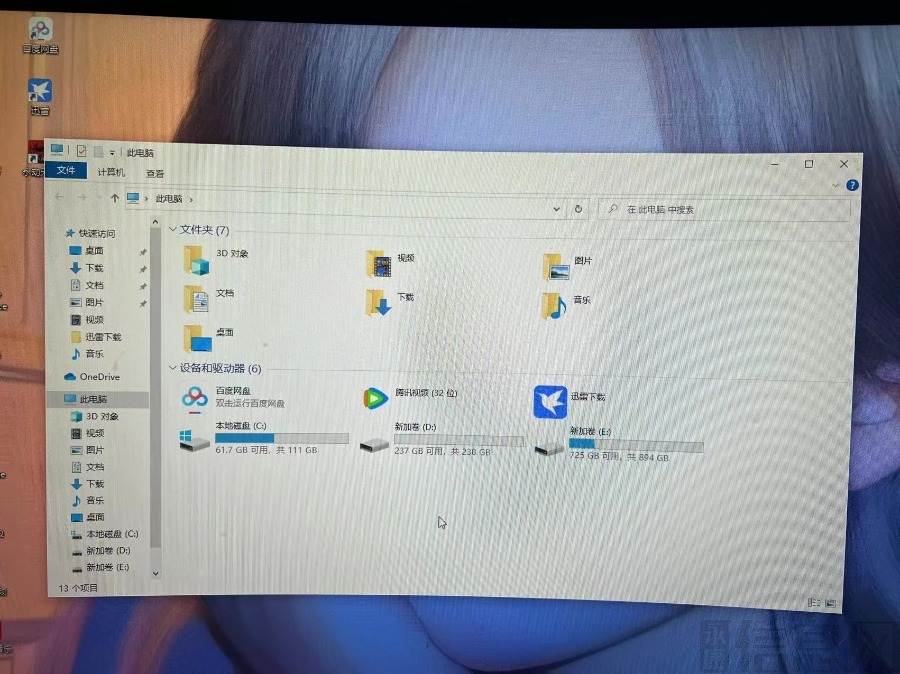Click the properties checkmark icon in title bar
Screen dimensions: 900x674
tap(81, 151)
